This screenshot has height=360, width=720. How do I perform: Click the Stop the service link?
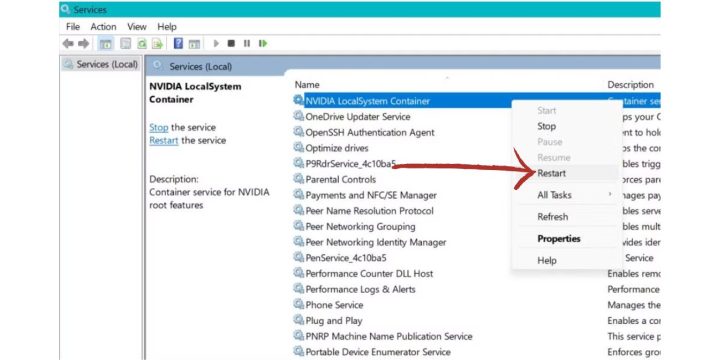tap(158, 128)
